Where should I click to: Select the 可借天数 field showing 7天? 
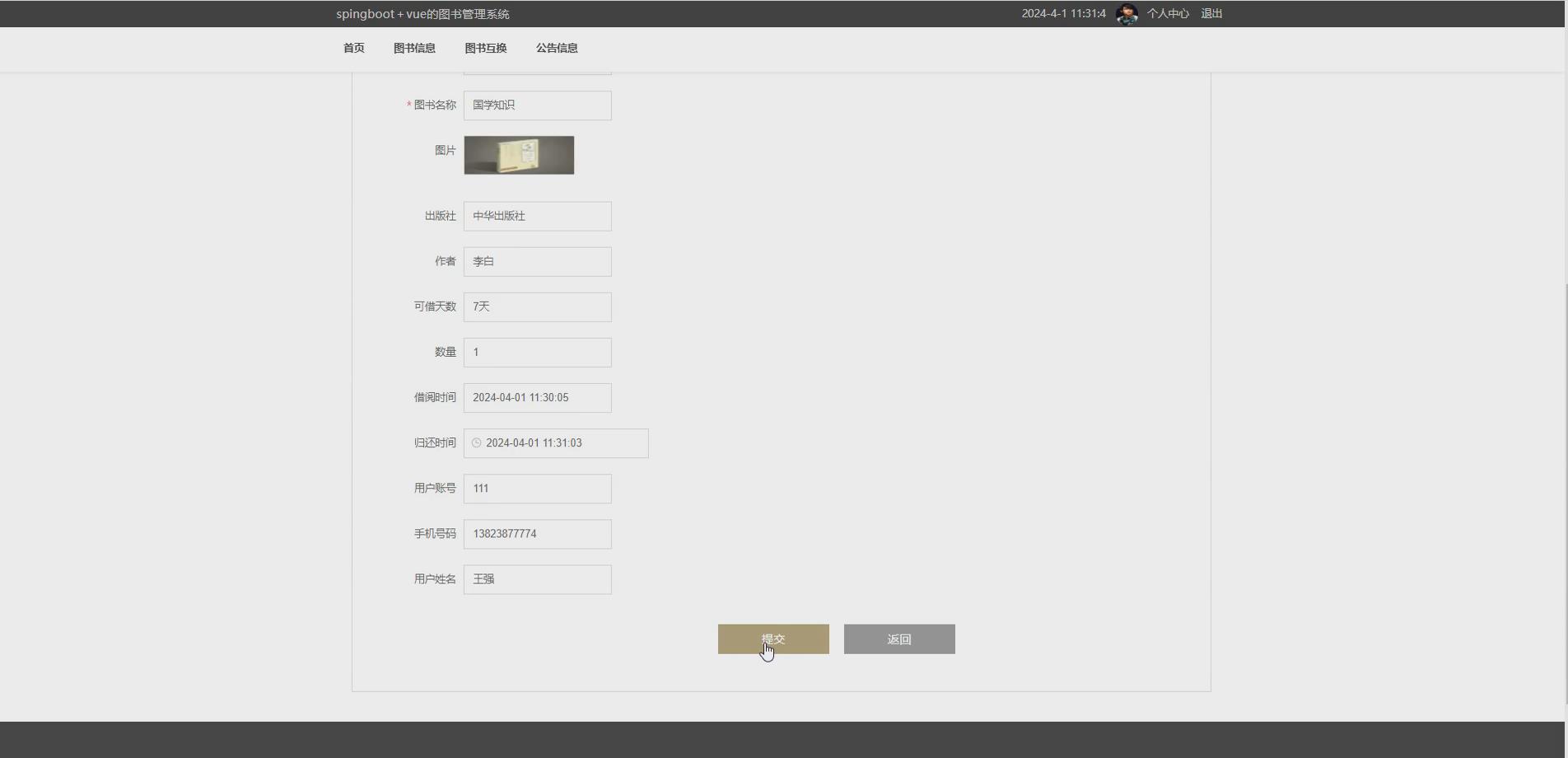(x=537, y=306)
